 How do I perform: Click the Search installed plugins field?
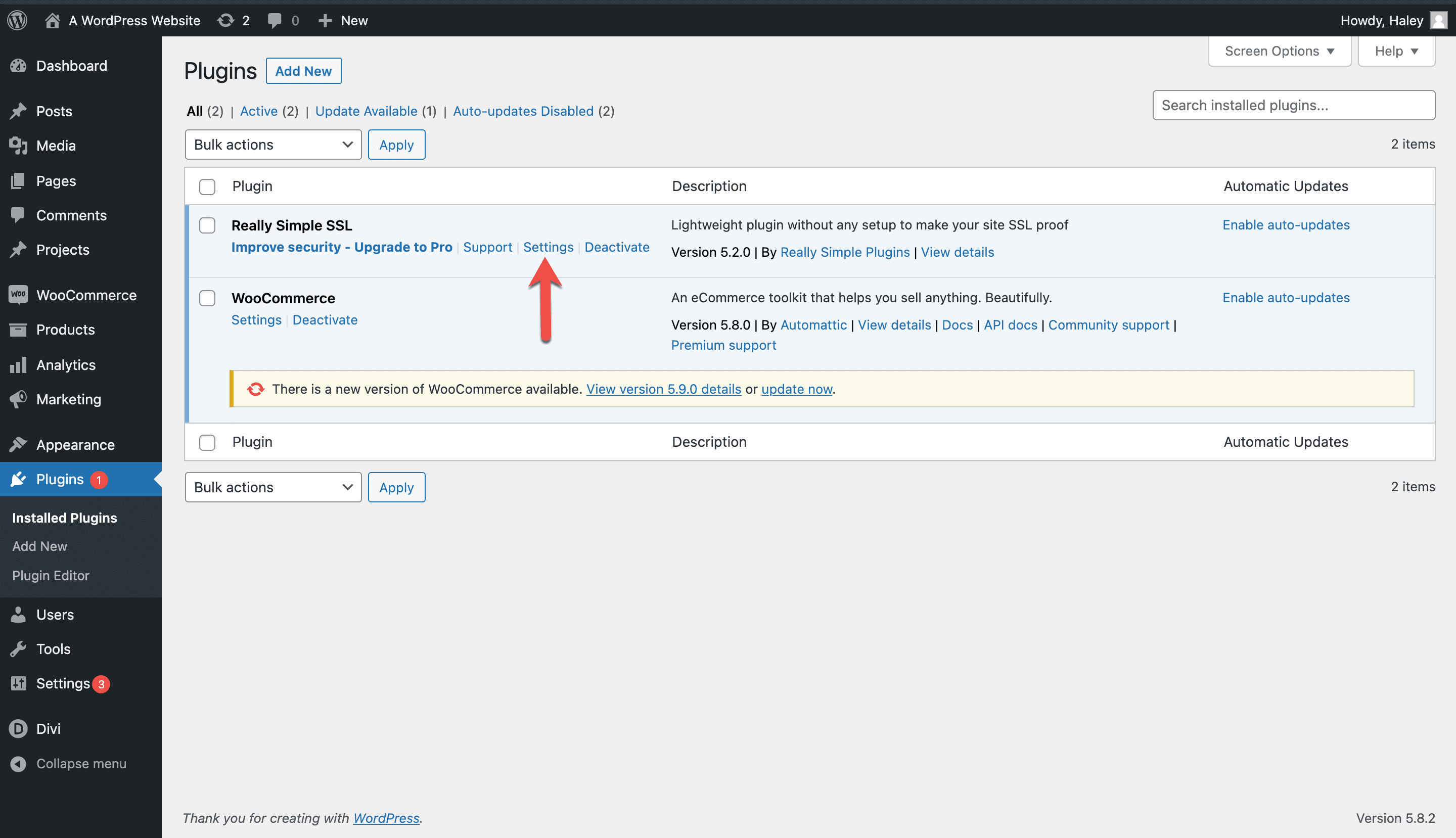point(1293,105)
